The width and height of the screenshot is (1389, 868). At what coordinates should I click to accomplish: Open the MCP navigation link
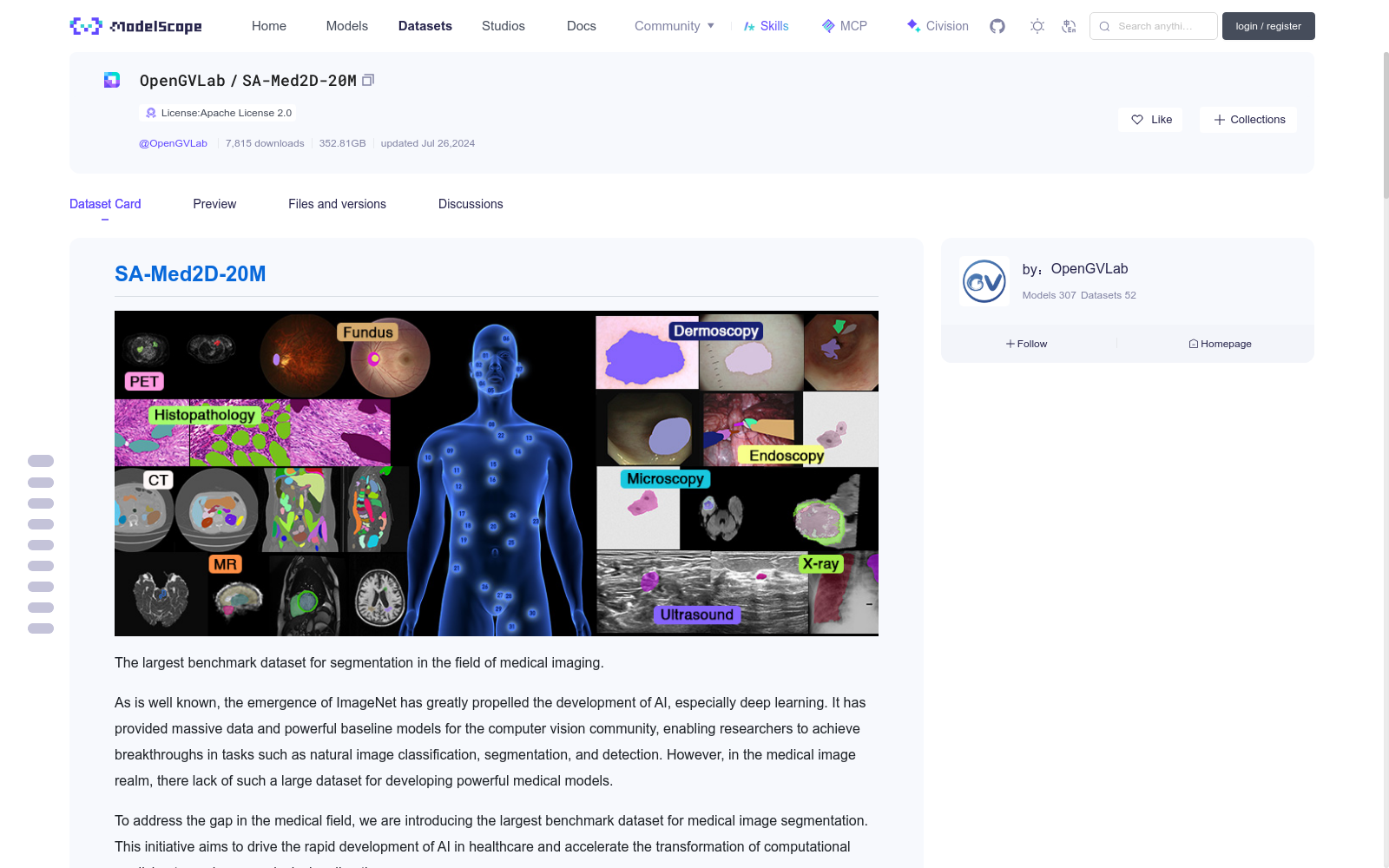(845, 26)
